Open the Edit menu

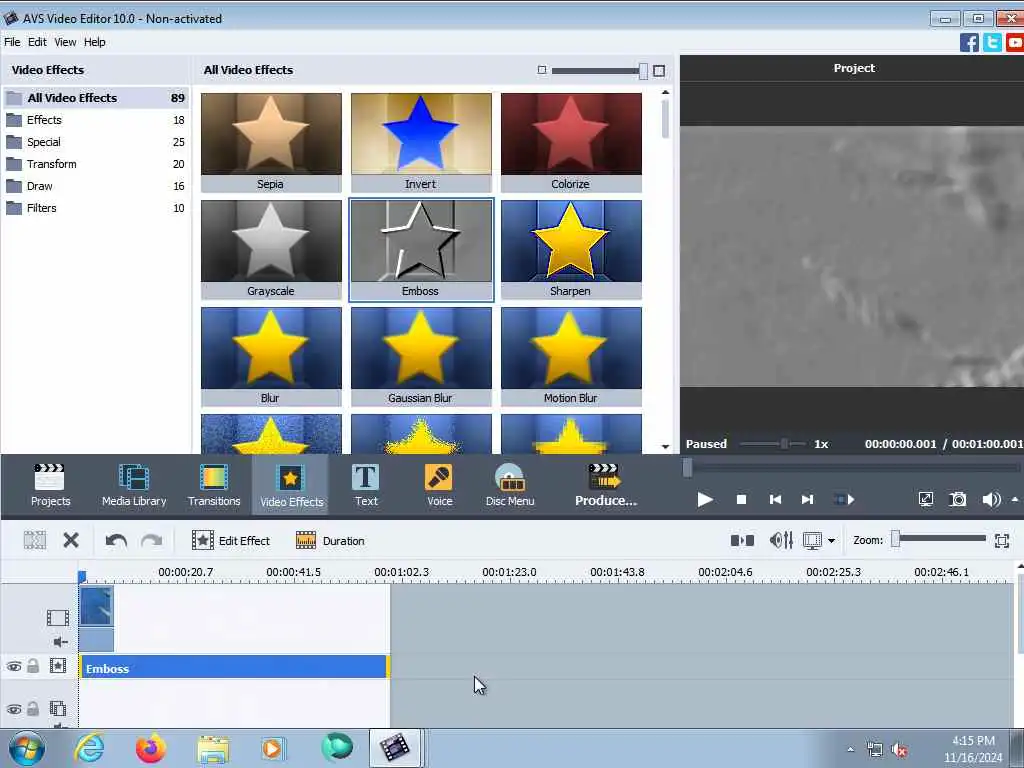37,42
